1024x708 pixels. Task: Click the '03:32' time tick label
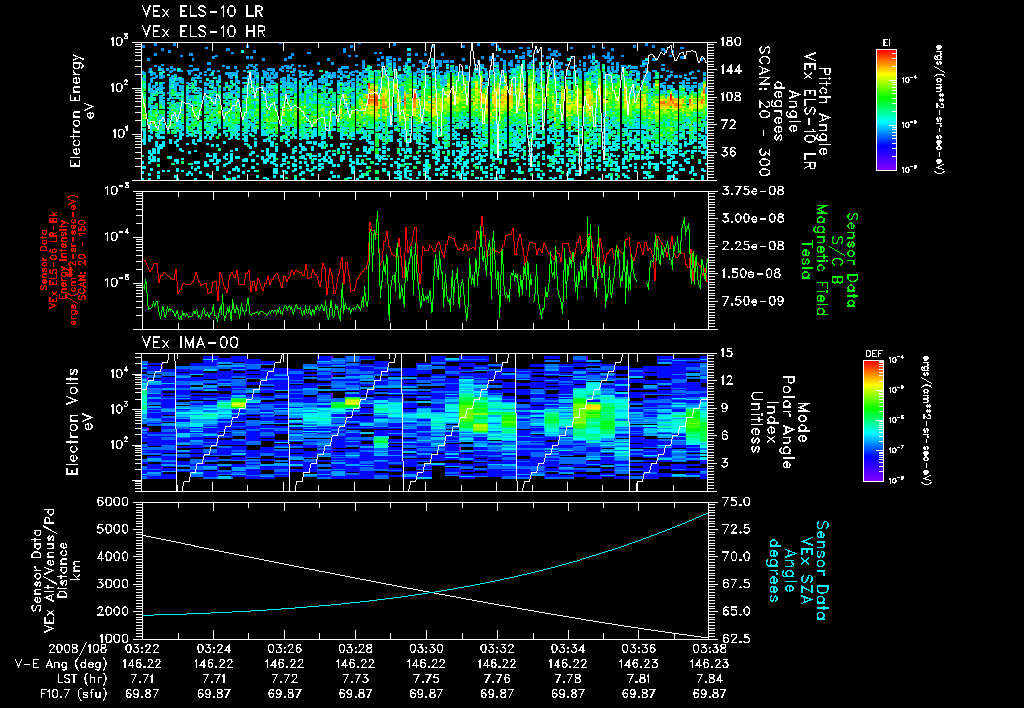497,650
